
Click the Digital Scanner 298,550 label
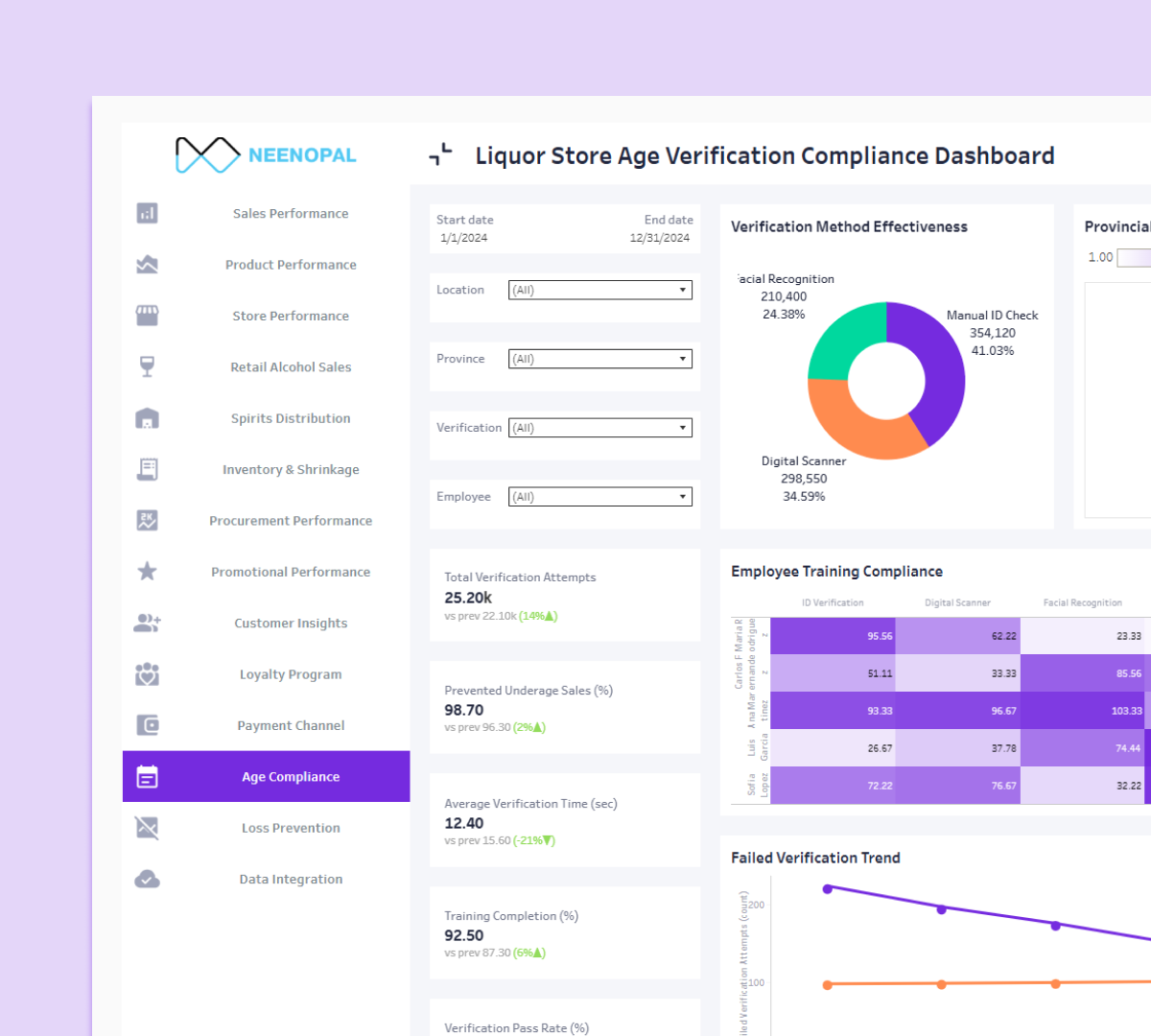click(804, 479)
